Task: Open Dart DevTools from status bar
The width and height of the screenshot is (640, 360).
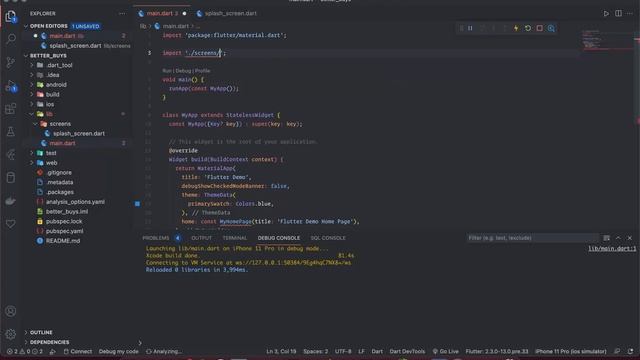Action: point(407,351)
